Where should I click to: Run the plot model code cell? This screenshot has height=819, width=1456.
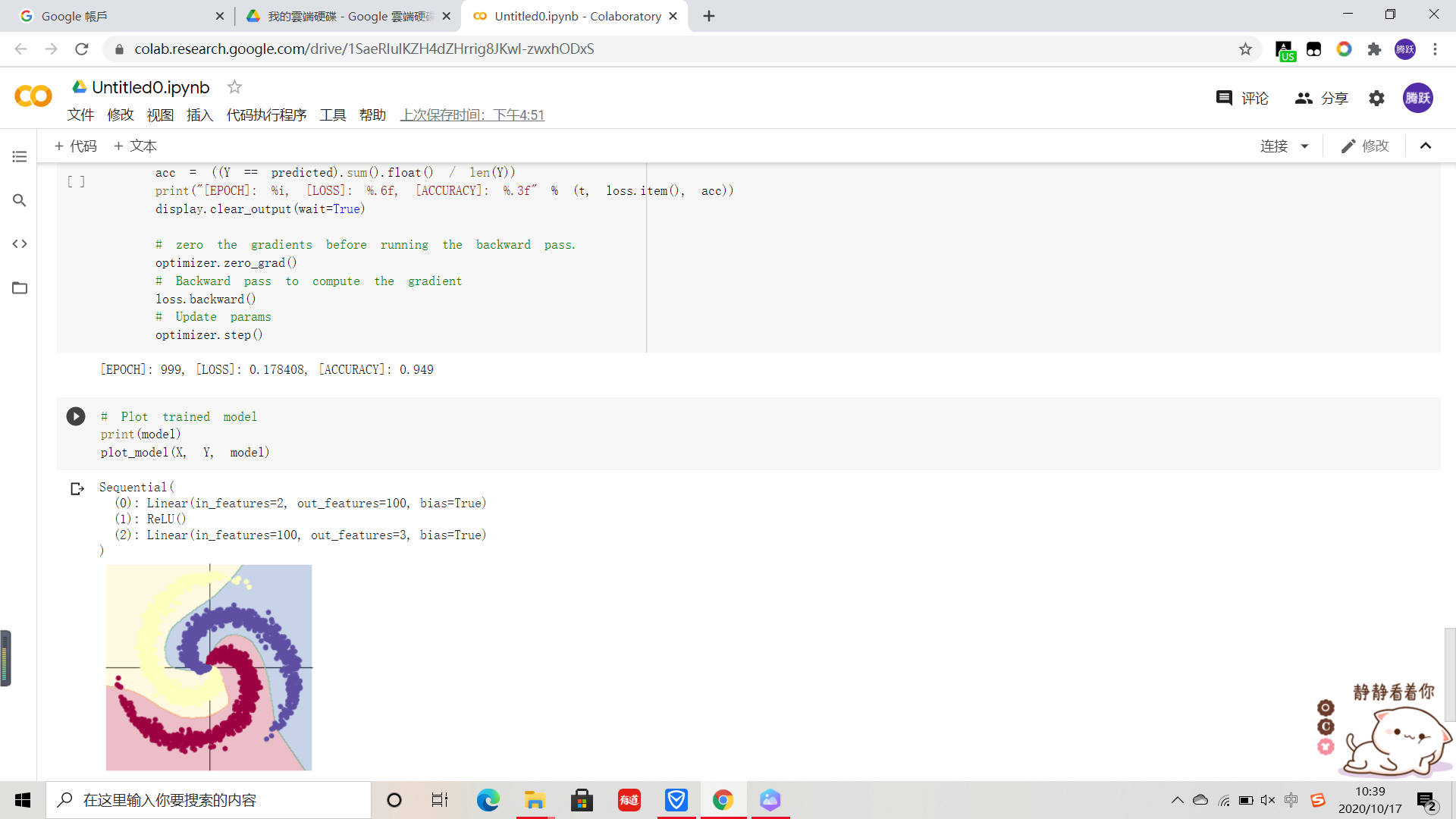76,416
